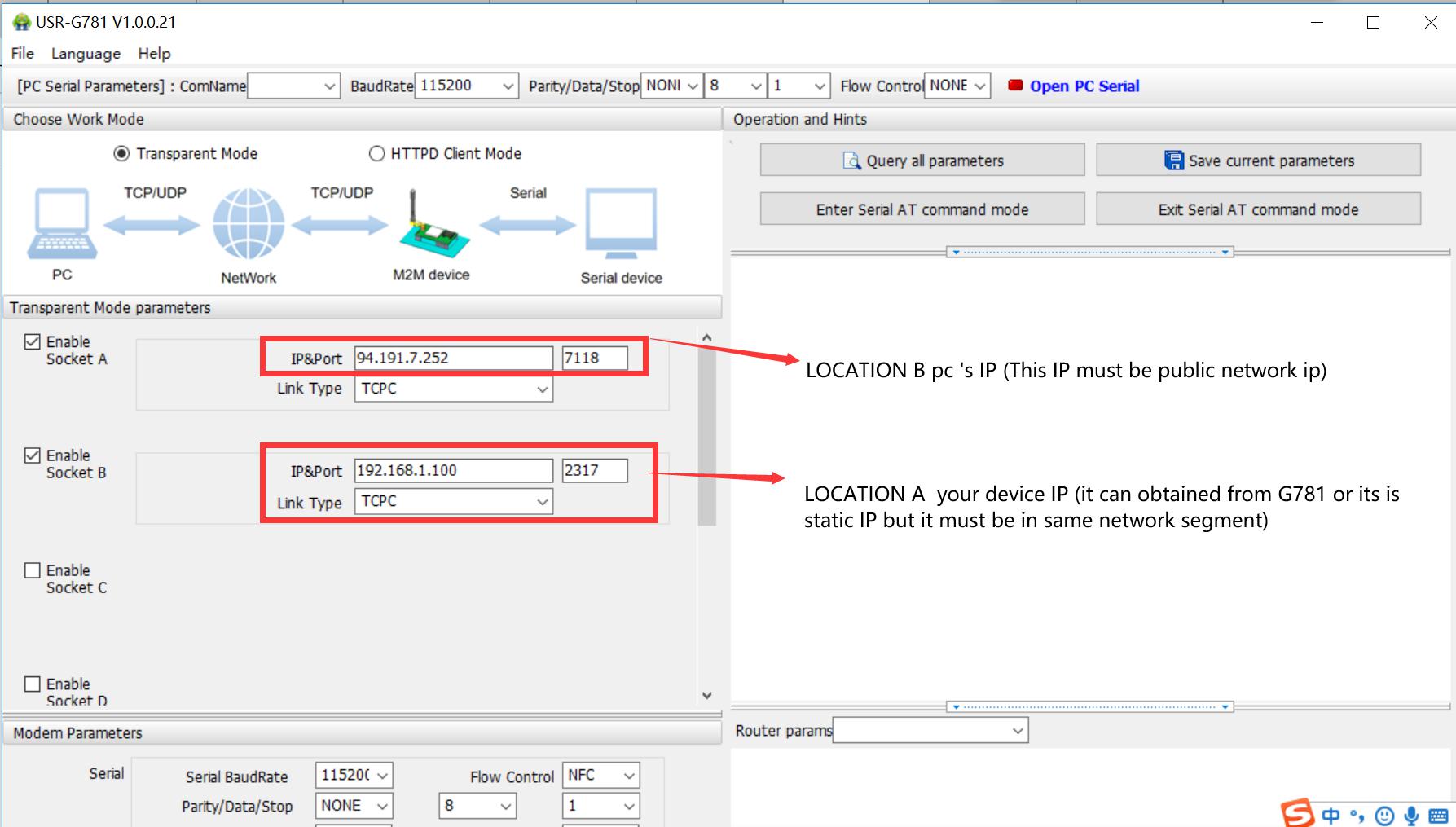Open the PC serial data bits 8 dropdown
This screenshot has width=1456, height=827.
click(735, 86)
